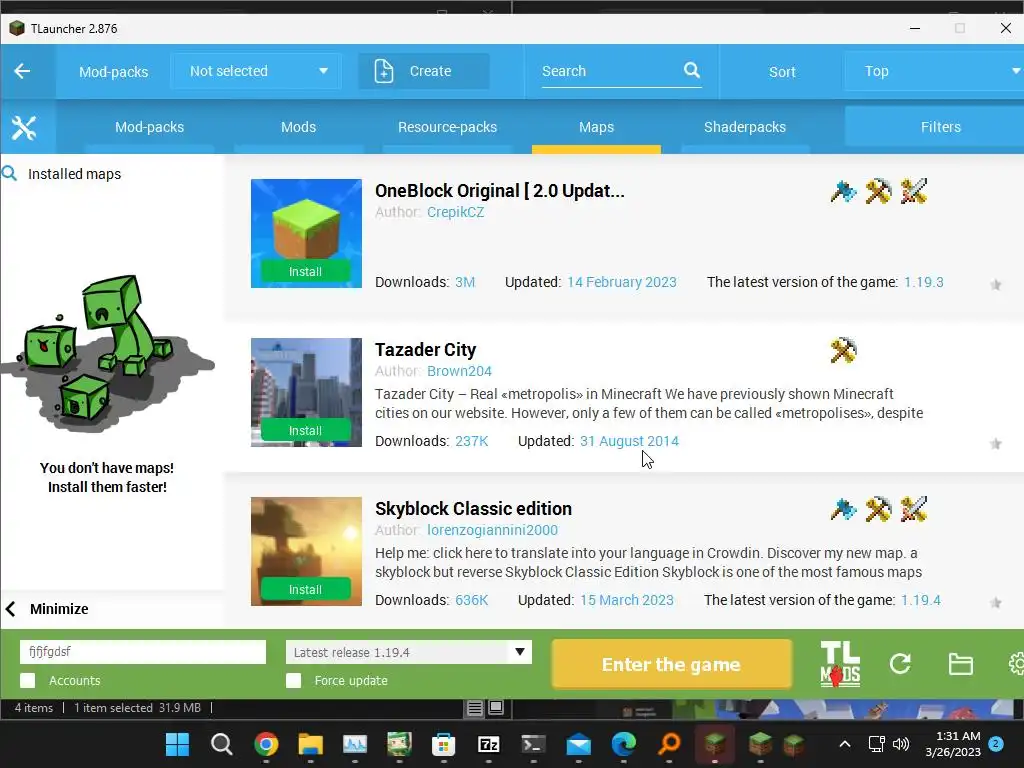The height and width of the screenshot is (768, 1024).
Task: Open the Tazader City map thumbnail
Action: click(x=306, y=392)
